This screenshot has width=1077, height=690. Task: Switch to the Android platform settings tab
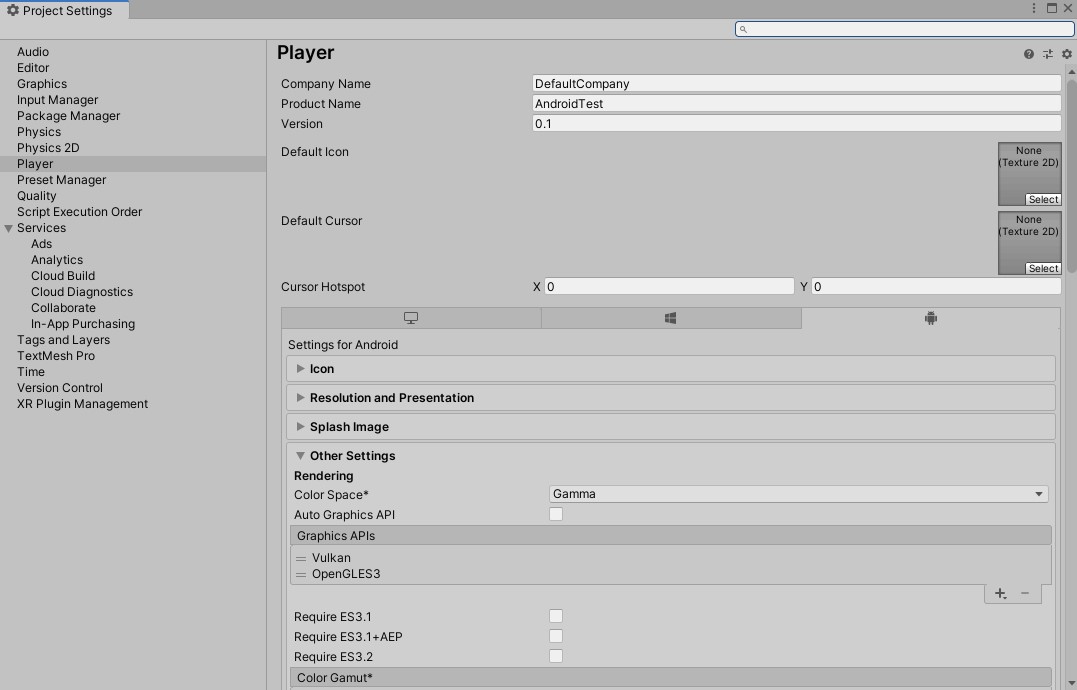[930, 318]
